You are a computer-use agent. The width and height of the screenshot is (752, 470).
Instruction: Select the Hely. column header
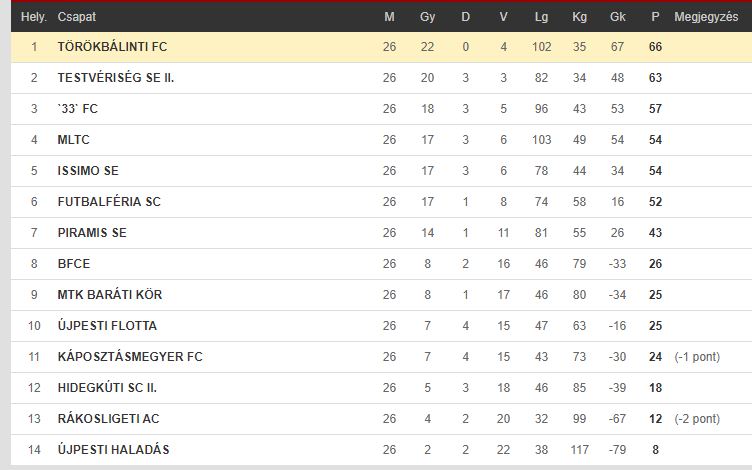point(34,17)
